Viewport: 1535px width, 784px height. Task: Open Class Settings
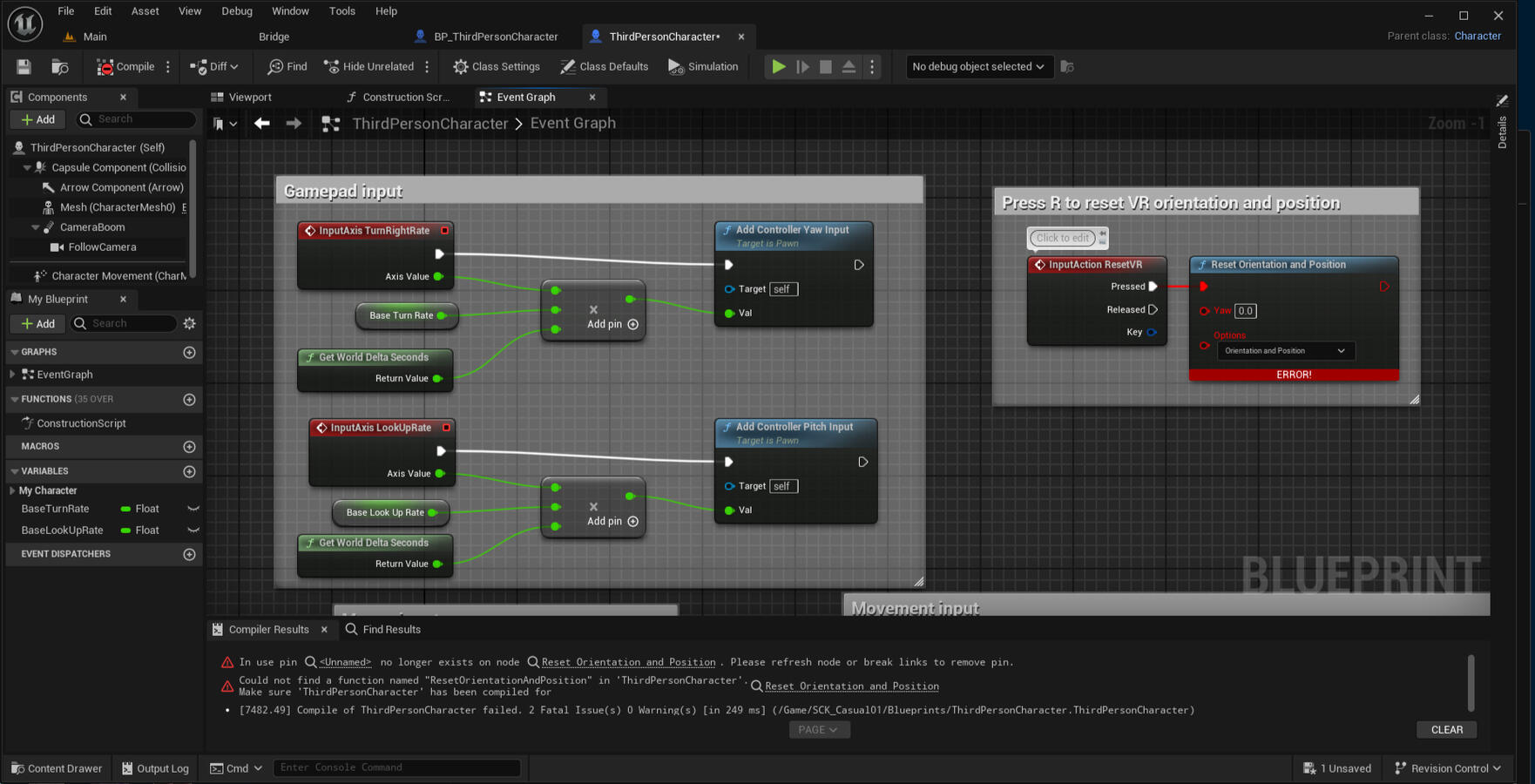point(496,67)
